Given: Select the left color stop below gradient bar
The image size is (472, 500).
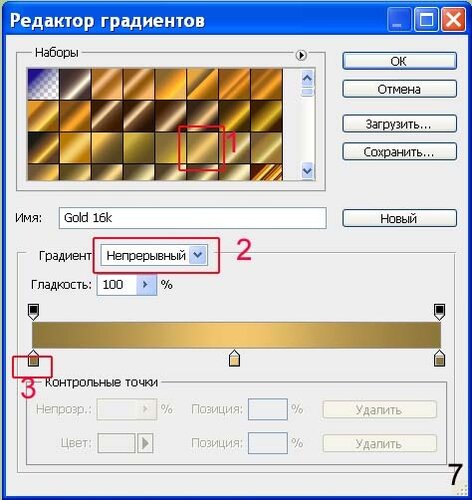Looking at the screenshot, I should [x=33, y=358].
